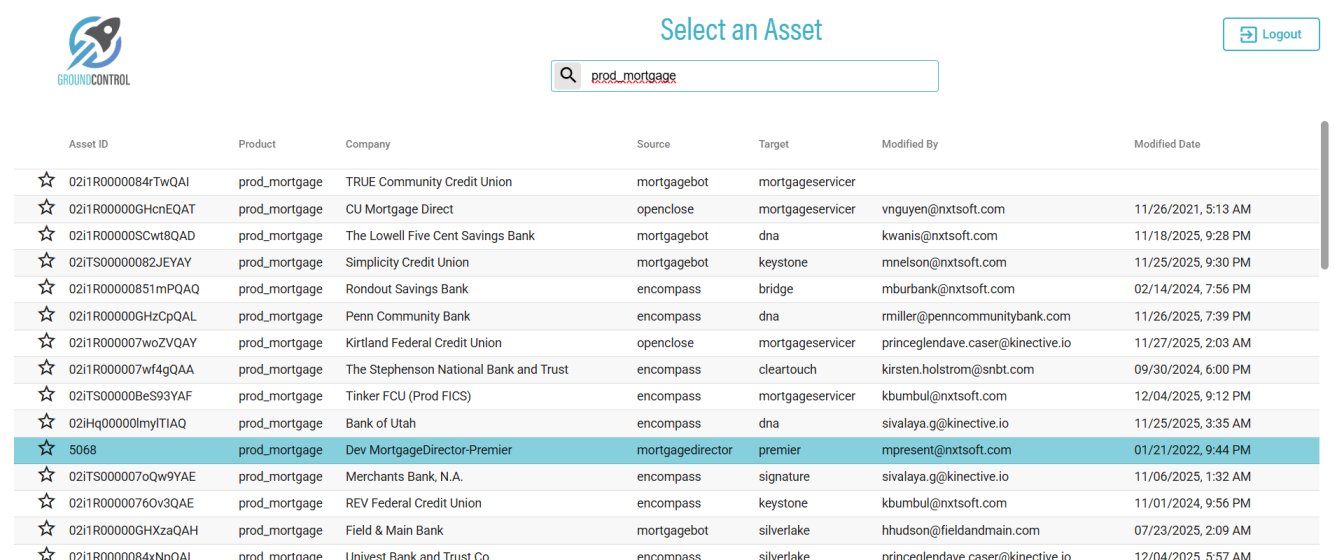Star the Bank of Utah asset
The width and height of the screenshot is (1344, 560).
[x=46, y=422]
